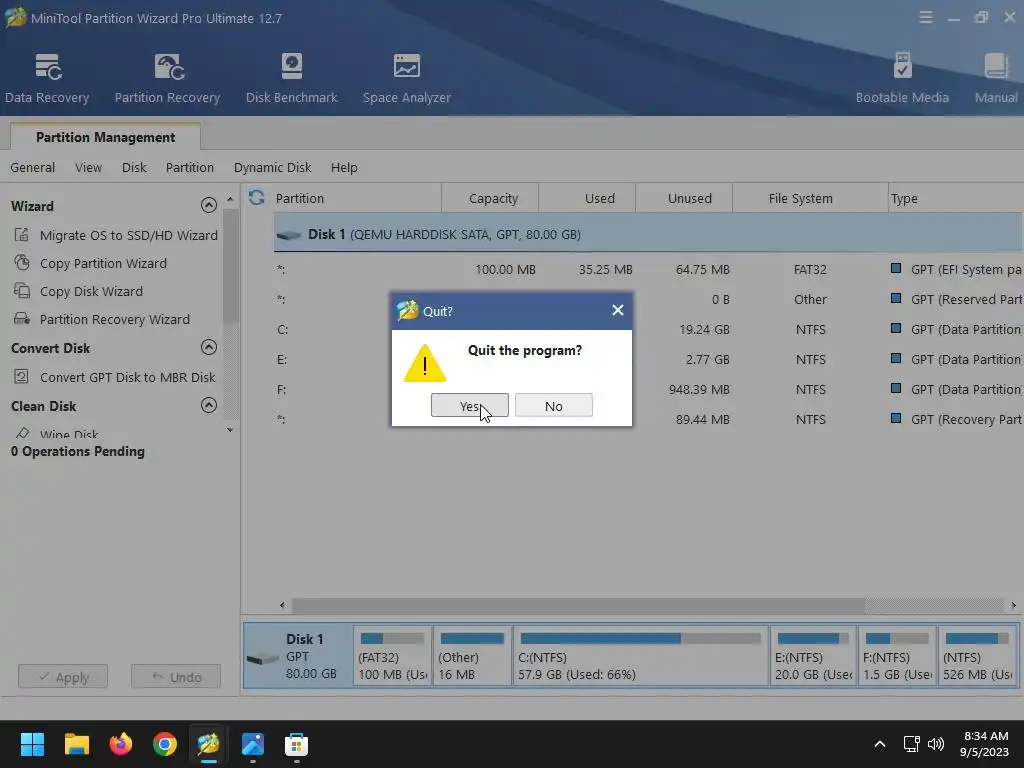Click the sidebar scroll-down arrow
1024x768 pixels.
coord(230,430)
